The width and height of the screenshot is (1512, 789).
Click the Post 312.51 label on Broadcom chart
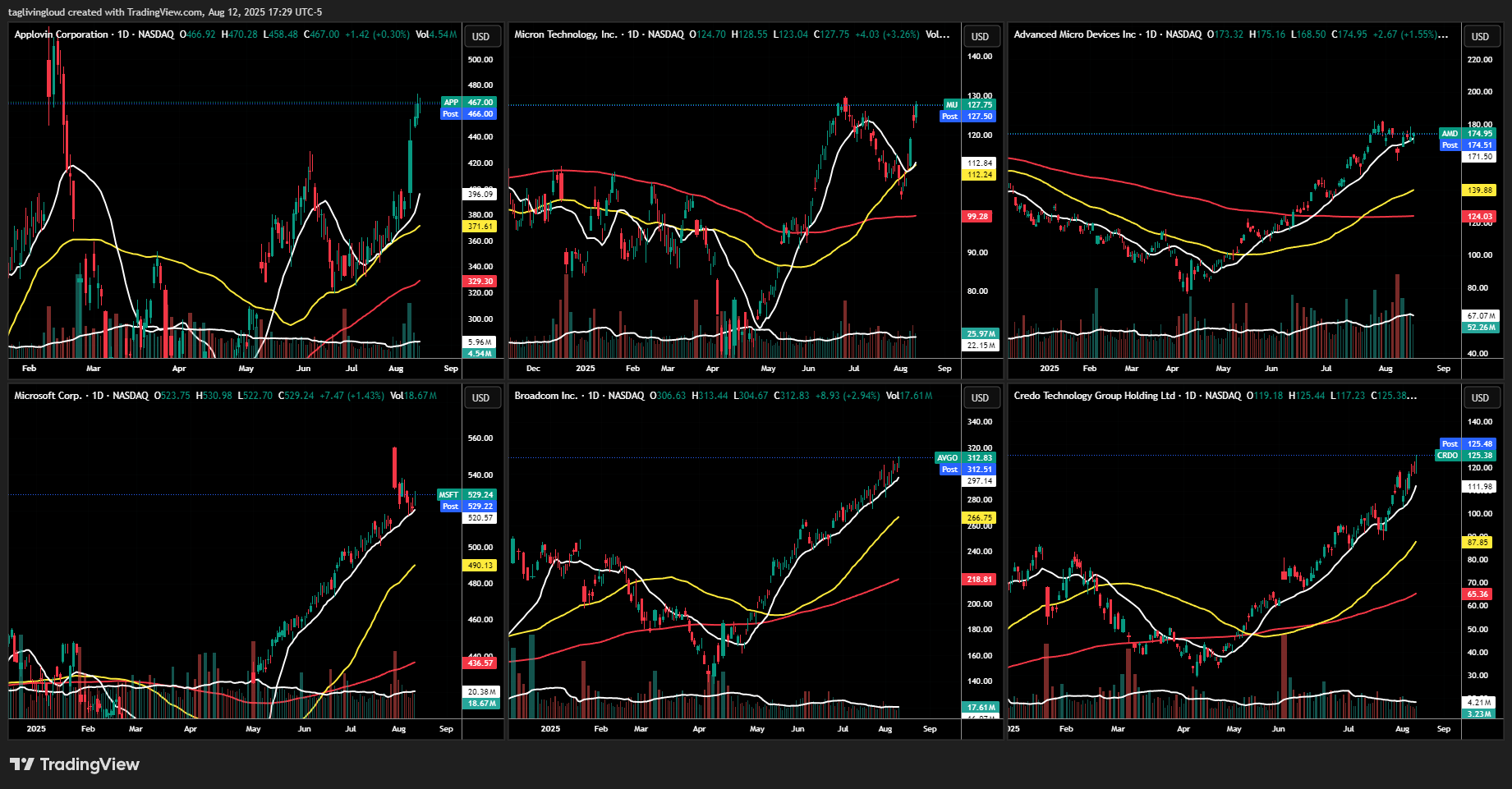pos(968,470)
